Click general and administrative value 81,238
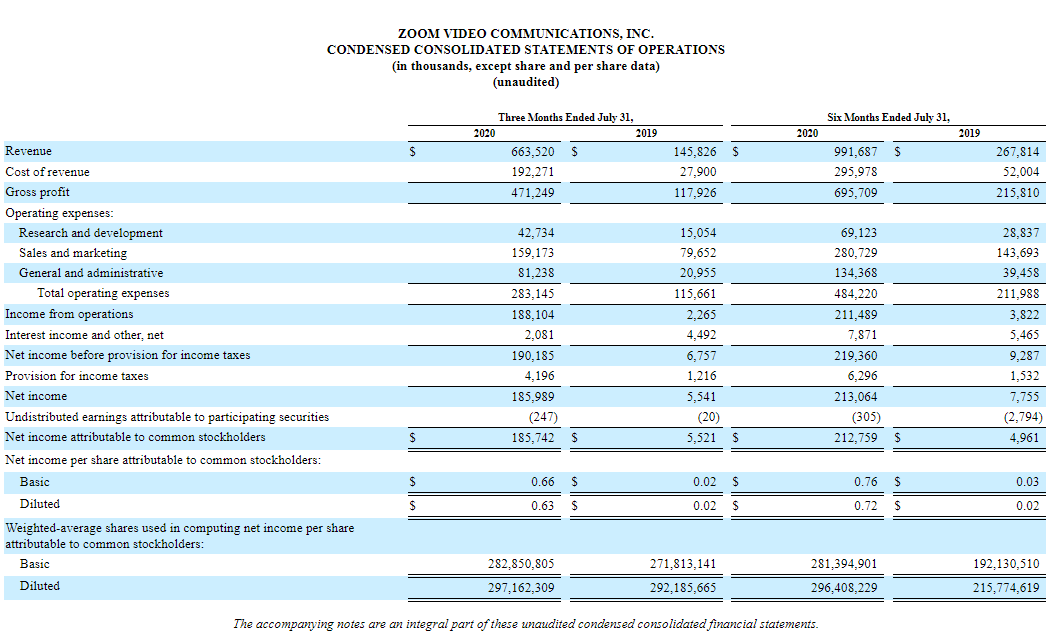The height and width of the screenshot is (638, 1053). (536, 273)
